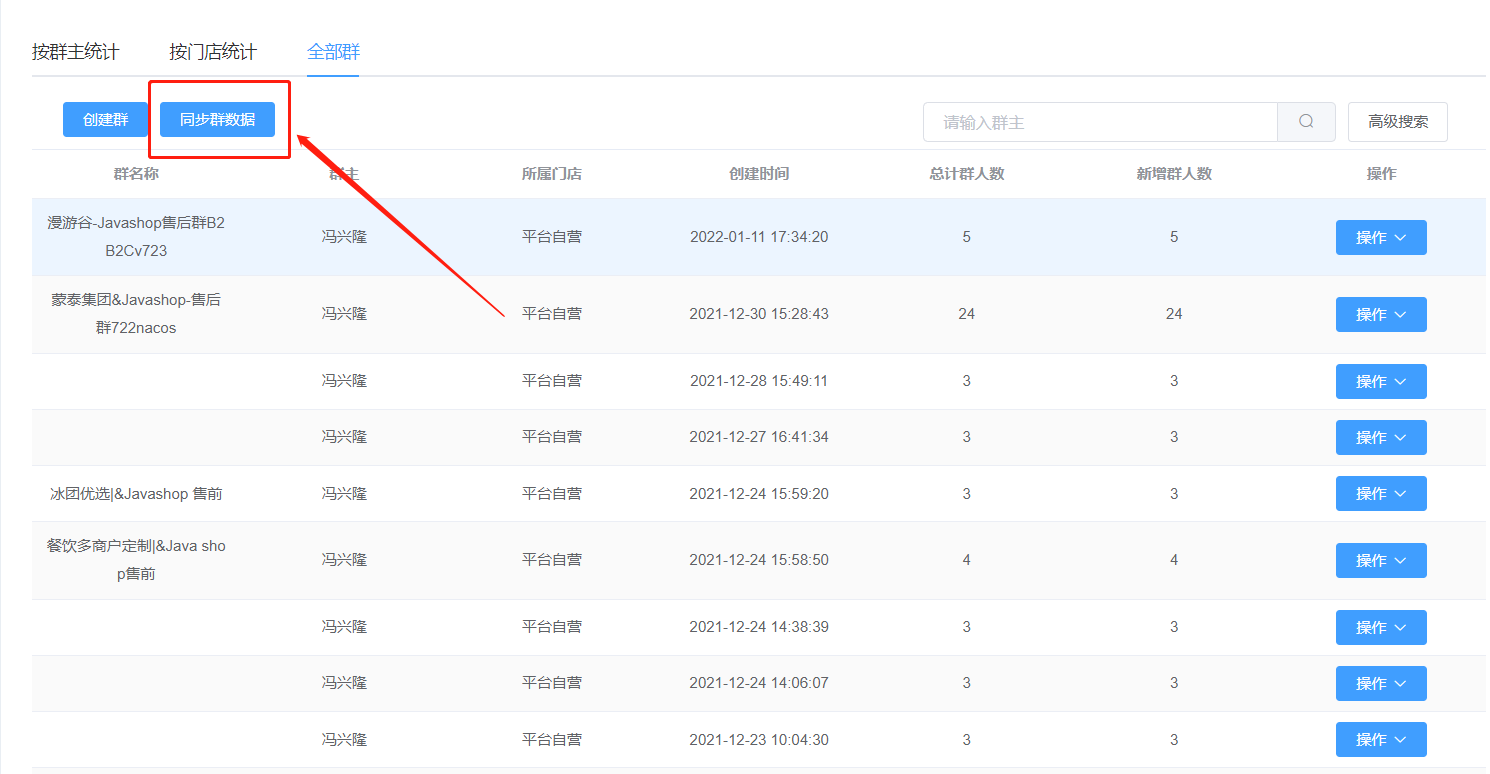Click the 群名称 column header
Image resolution: width=1490 pixels, height=774 pixels.
136,174
